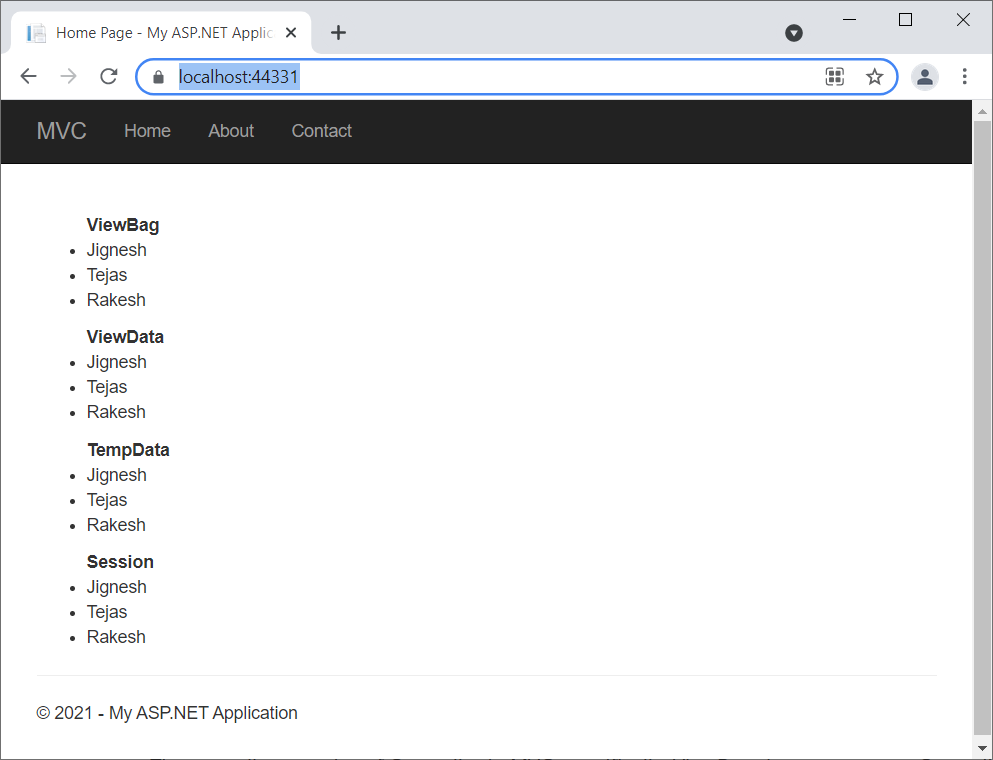Click the localhost:44331 address bar

pos(517,77)
